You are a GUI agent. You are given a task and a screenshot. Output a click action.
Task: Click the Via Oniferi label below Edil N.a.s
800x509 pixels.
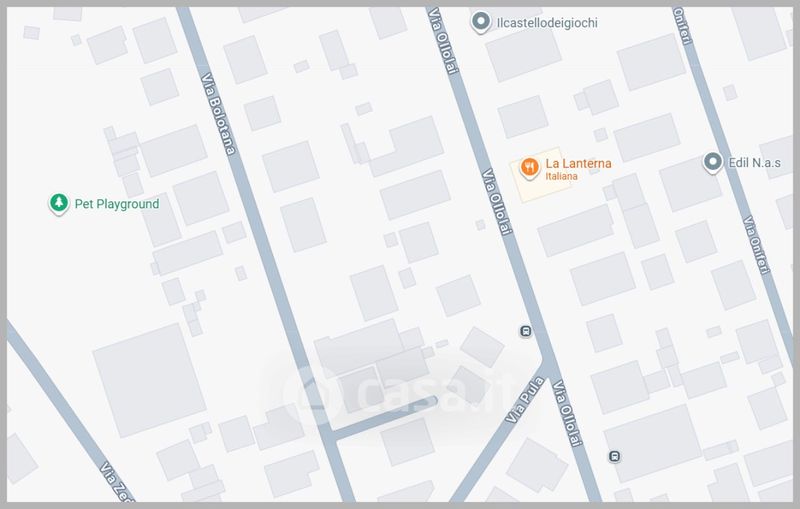[x=756, y=245]
